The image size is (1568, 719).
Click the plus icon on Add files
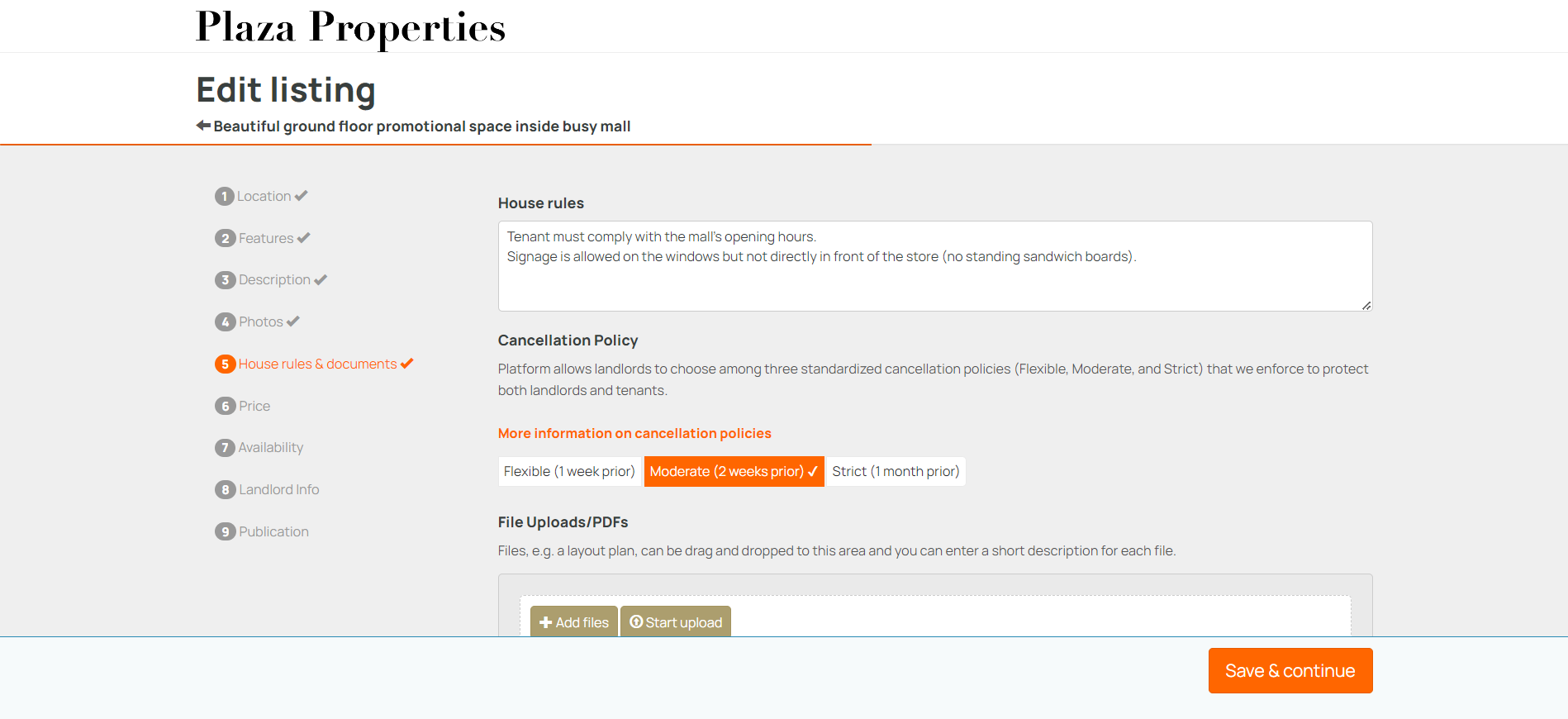tap(545, 622)
